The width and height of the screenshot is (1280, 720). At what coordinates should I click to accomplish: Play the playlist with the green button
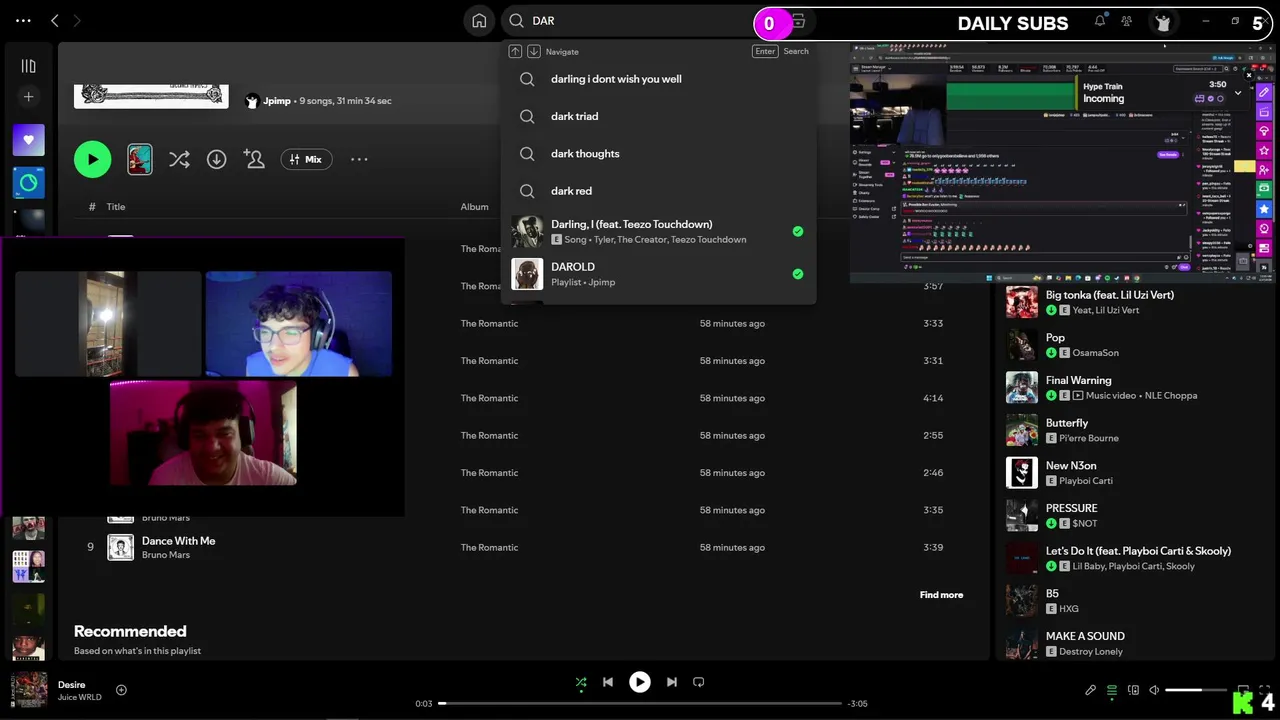click(93, 159)
